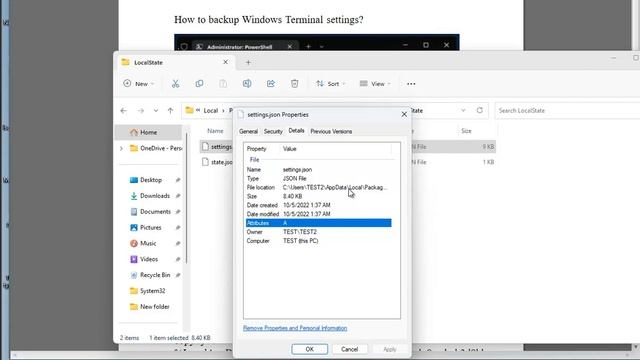This screenshot has width=640, height=360.
Task: Open the View dropdown menu
Action: tap(375, 84)
